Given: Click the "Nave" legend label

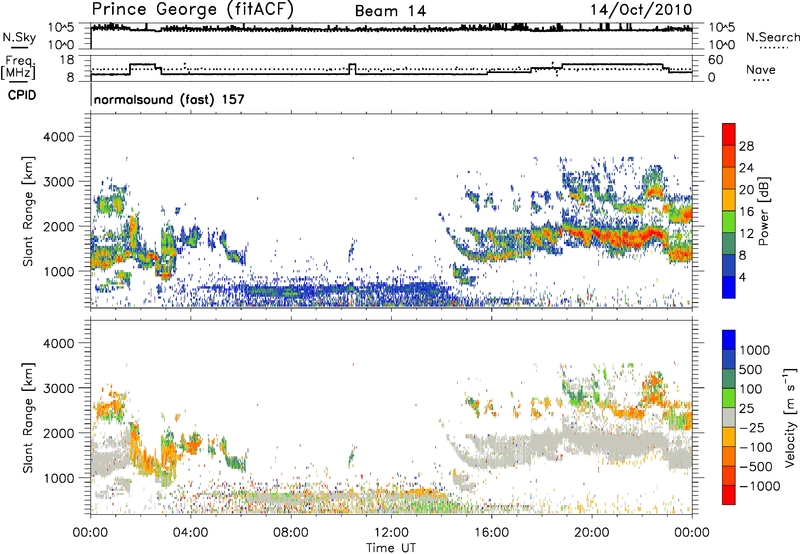Looking at the screenshot, I should click(x=761, y=69).
